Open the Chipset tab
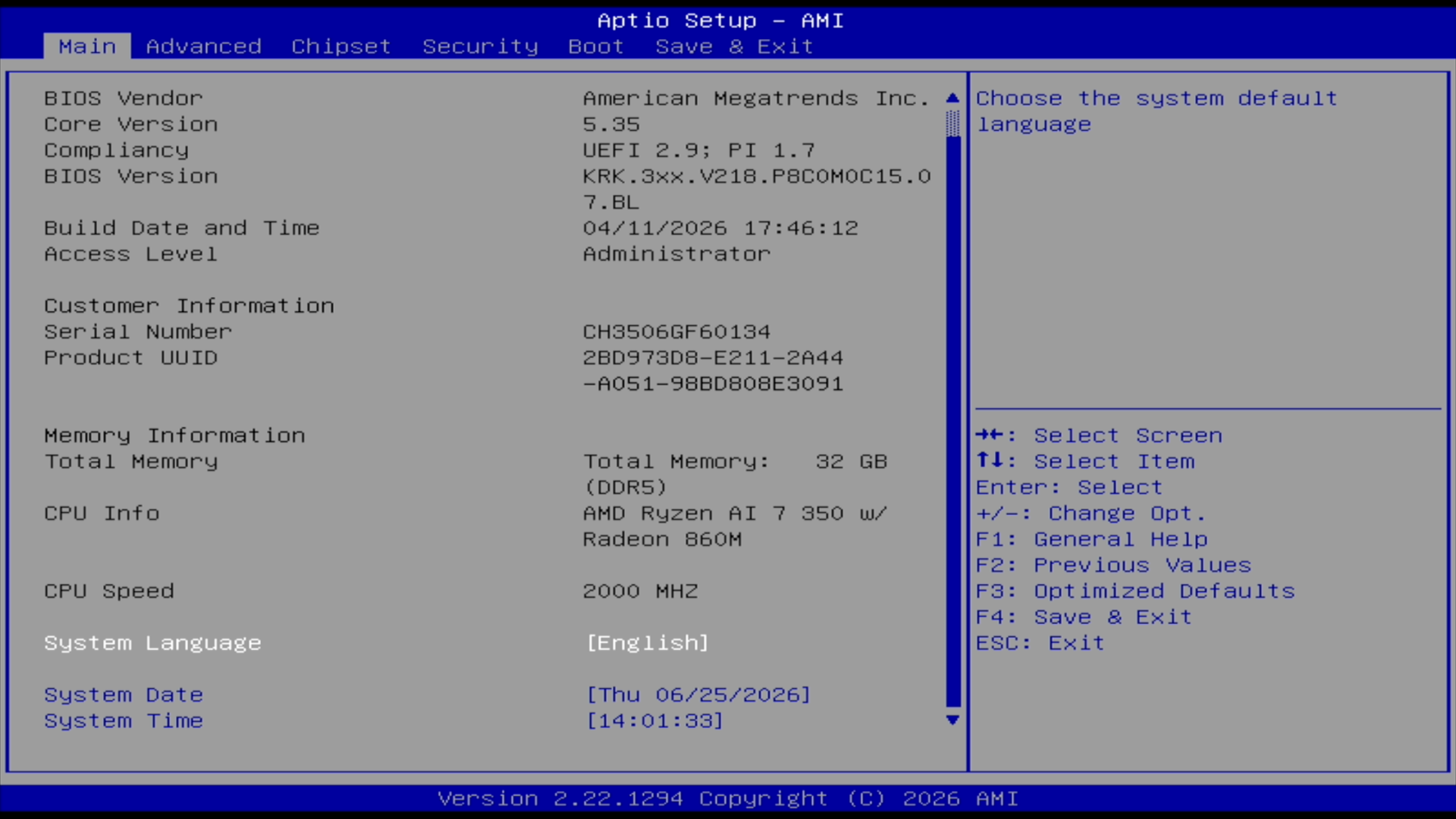The height and width of the screenshot is (819, 1456). pyautogui.click(x=341, y=46)
